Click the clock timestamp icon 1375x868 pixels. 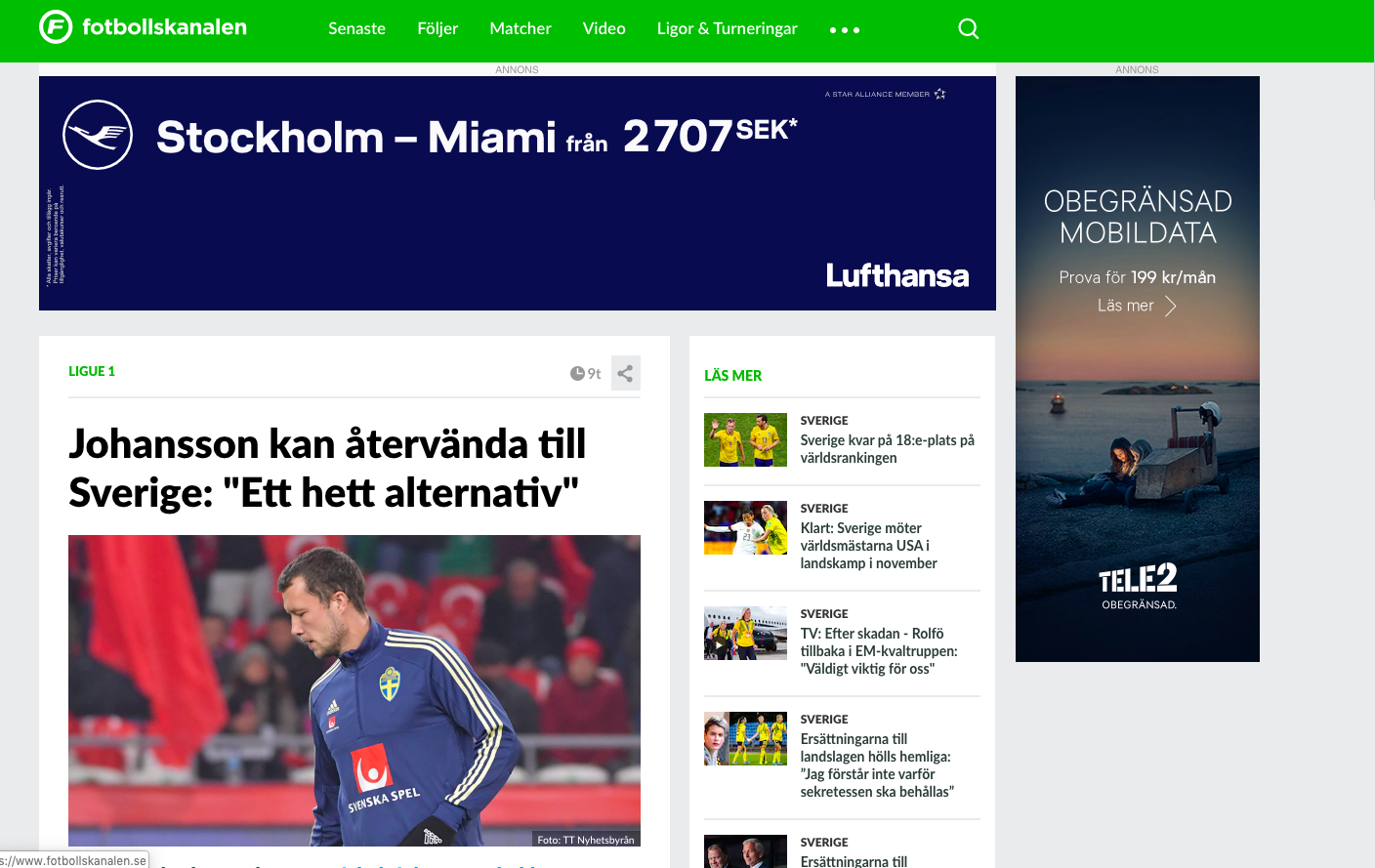click(x=577, y=374)
